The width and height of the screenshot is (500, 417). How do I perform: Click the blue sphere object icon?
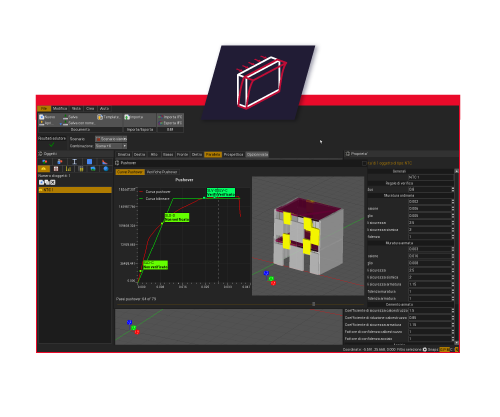[x=106, y=169]
